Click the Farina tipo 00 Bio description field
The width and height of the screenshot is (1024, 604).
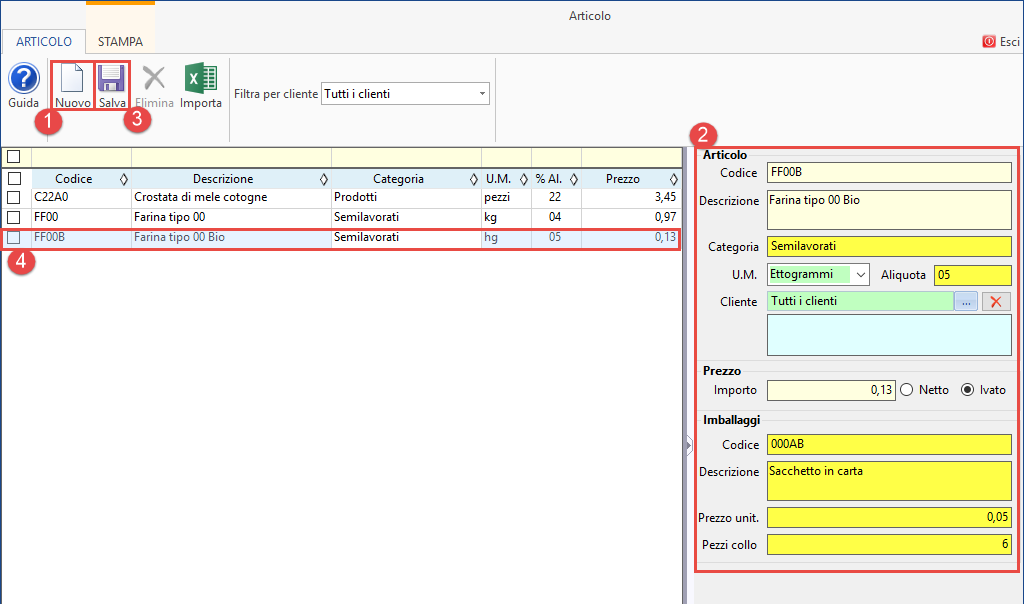click(889, 210)
